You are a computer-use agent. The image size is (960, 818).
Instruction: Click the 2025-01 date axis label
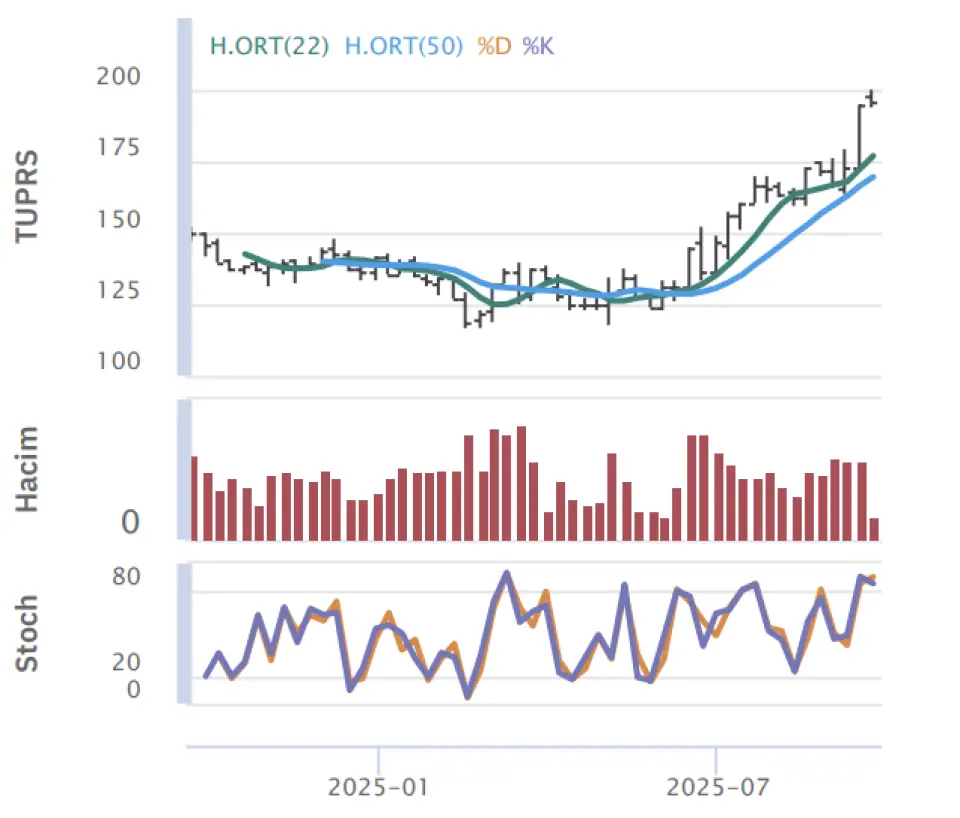(378, 787)
